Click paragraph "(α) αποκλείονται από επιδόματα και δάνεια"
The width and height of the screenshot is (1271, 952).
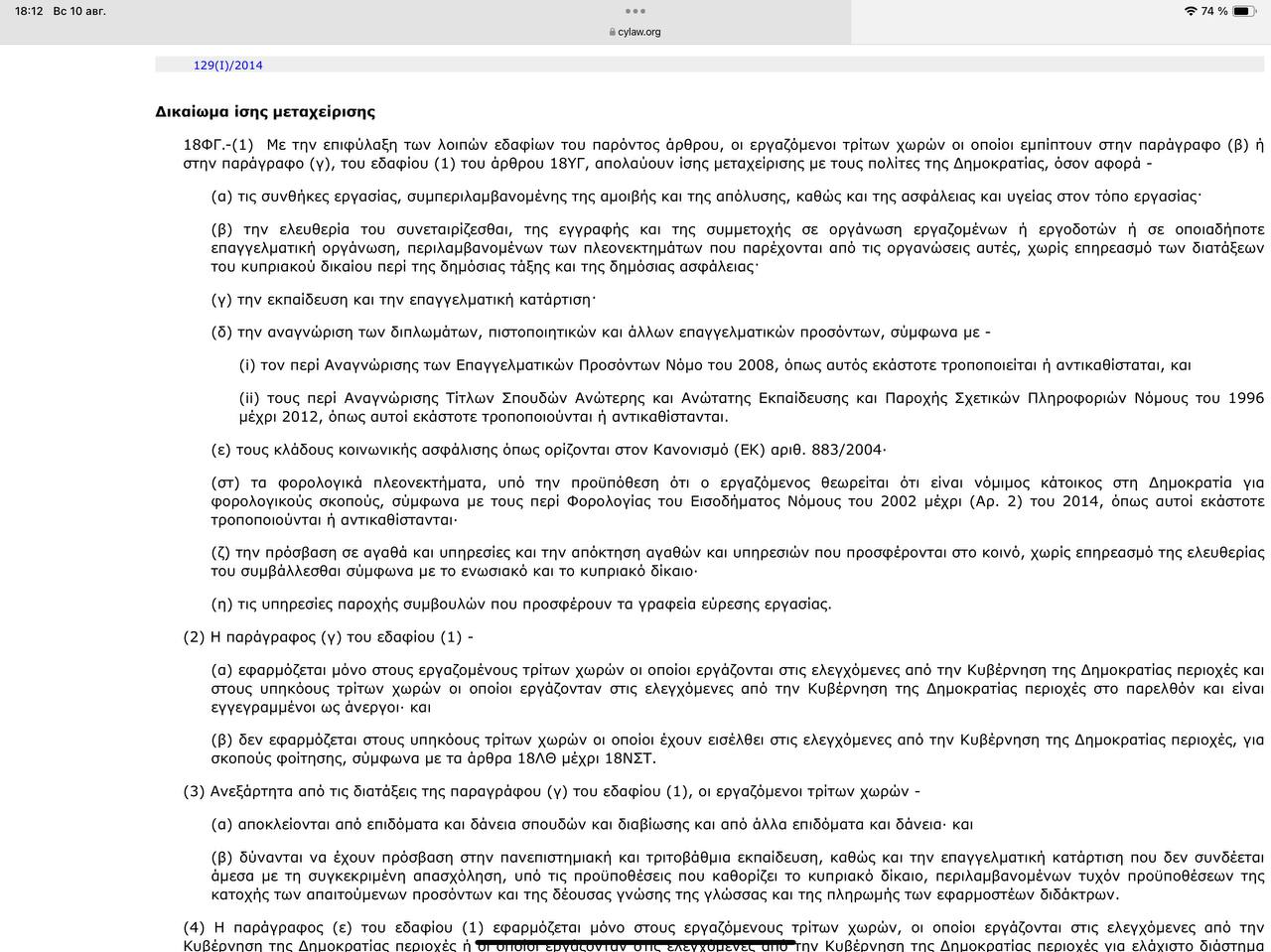(x=592, y=824)
